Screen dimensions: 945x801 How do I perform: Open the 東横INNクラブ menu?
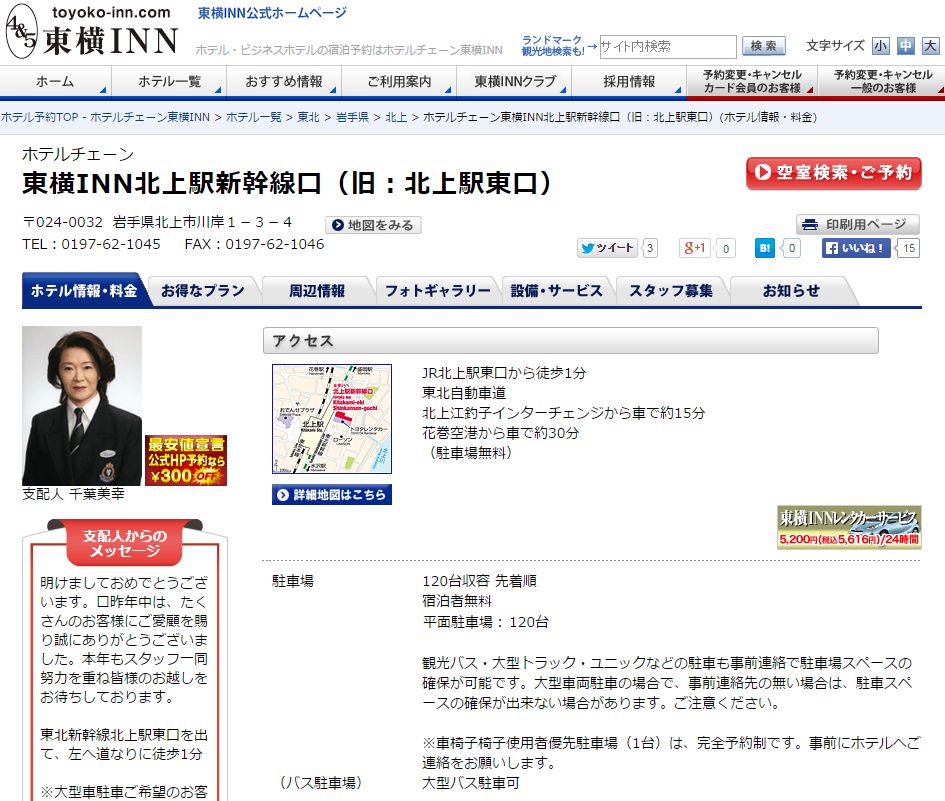click(x=514, y=81)
